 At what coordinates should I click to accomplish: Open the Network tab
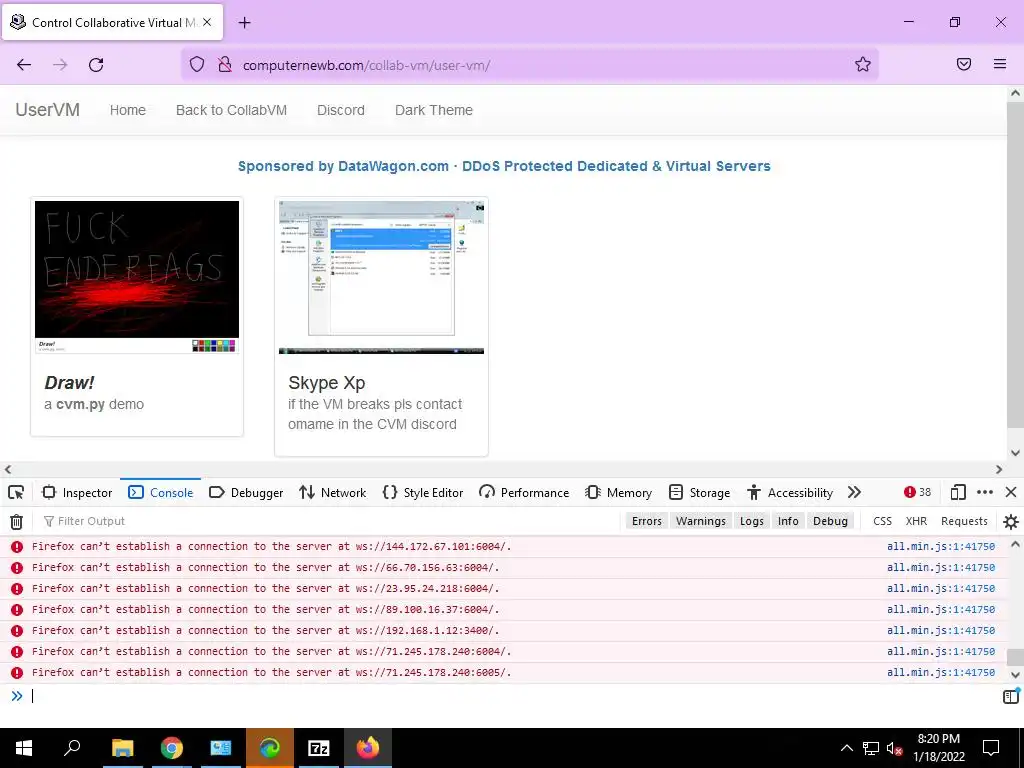pyautogui.click(x=332, y=492)
